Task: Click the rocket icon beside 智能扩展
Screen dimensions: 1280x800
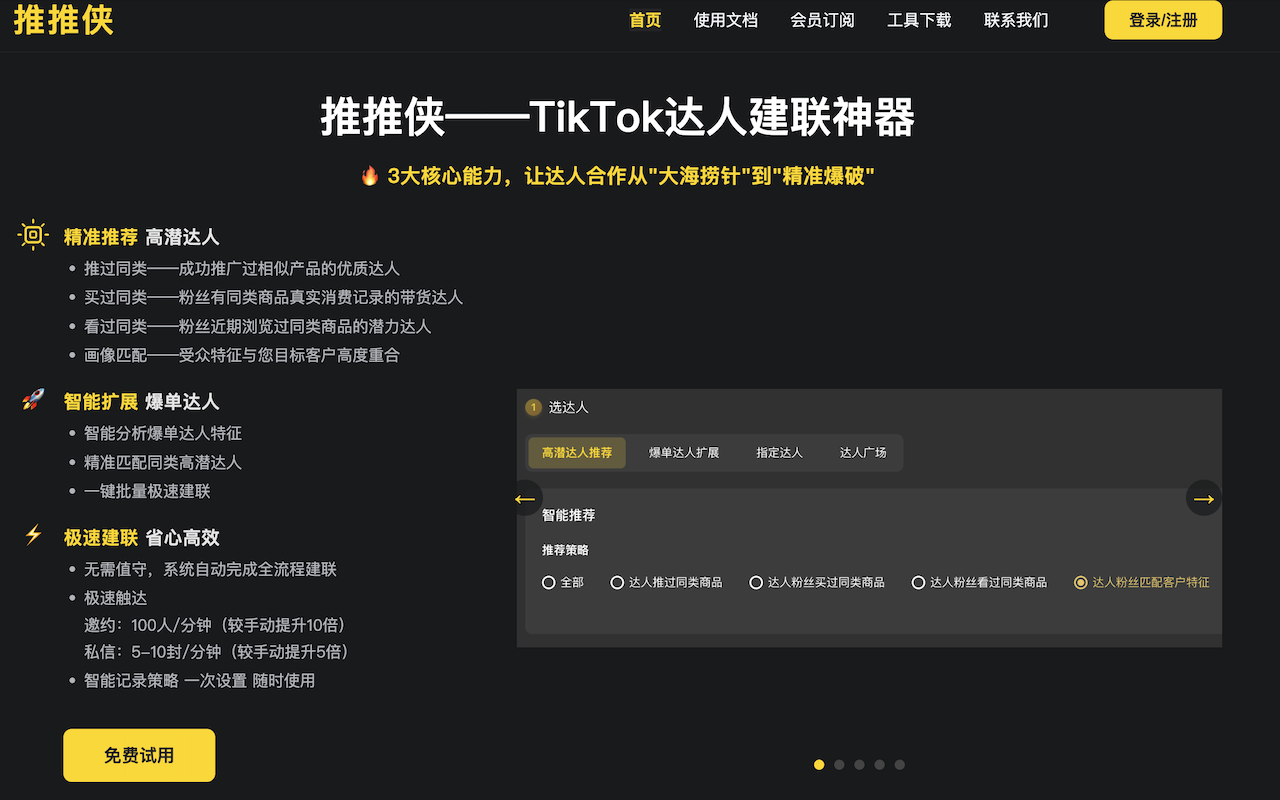Action: tap(33, 400)
